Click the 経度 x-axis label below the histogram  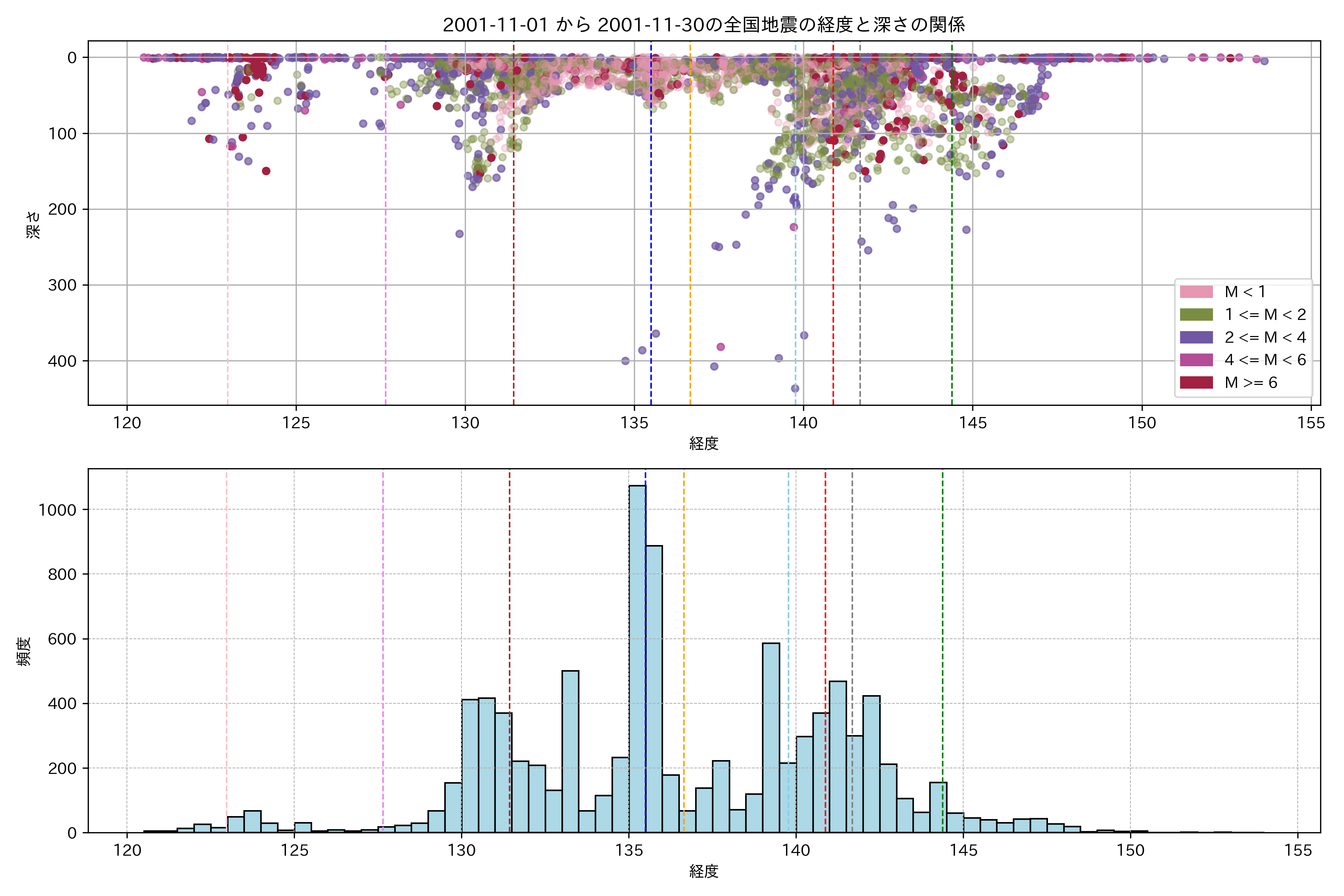coord(703,871)
